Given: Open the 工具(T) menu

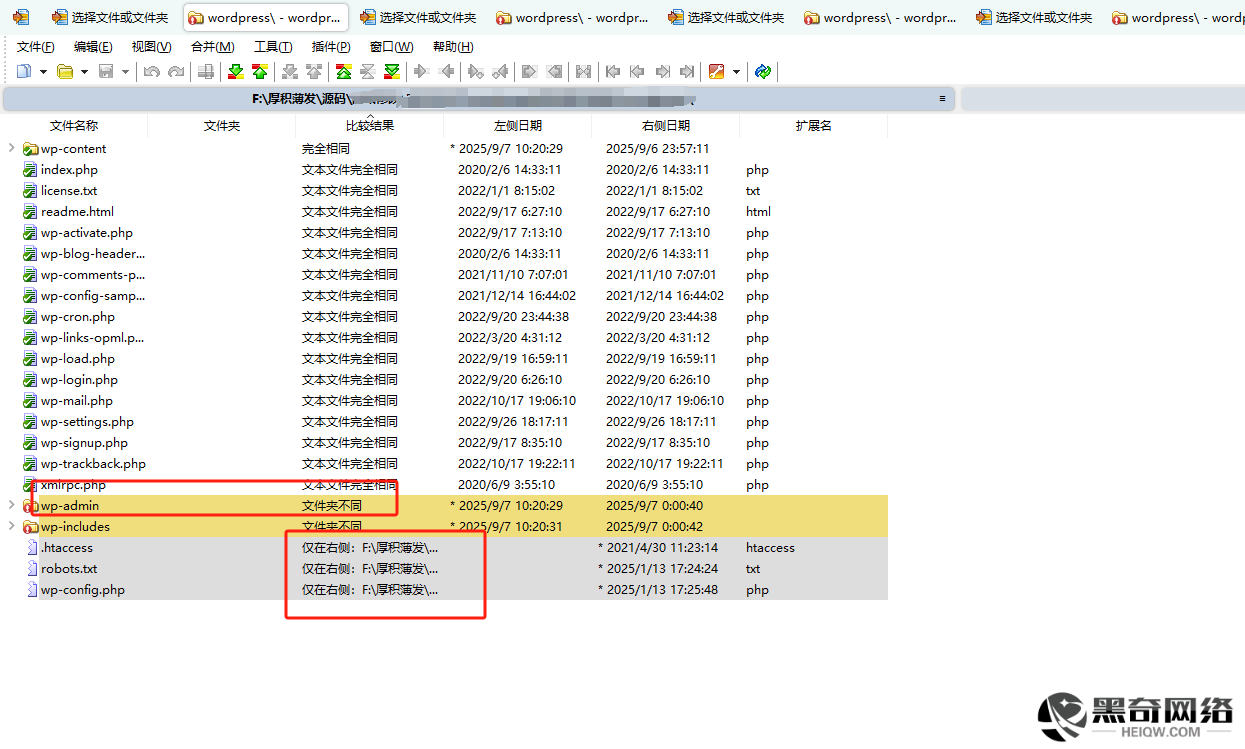Looking at the screenshot, I should [273, 47].
